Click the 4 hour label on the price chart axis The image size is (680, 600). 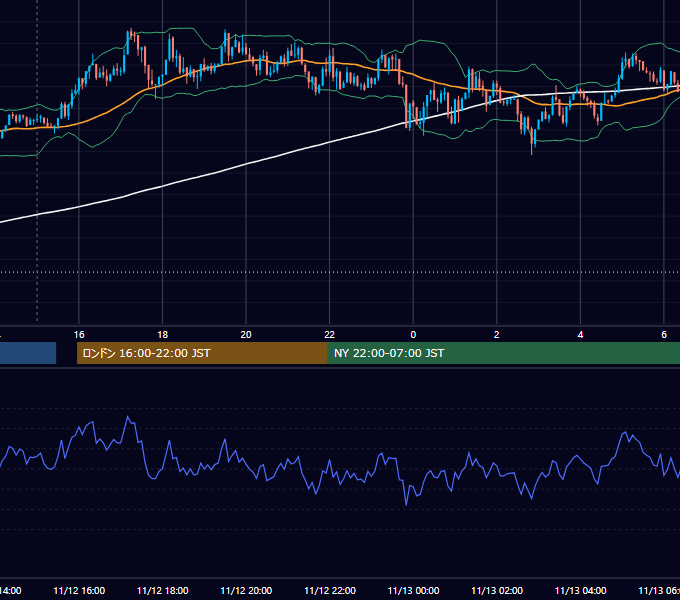coord(580,335)
